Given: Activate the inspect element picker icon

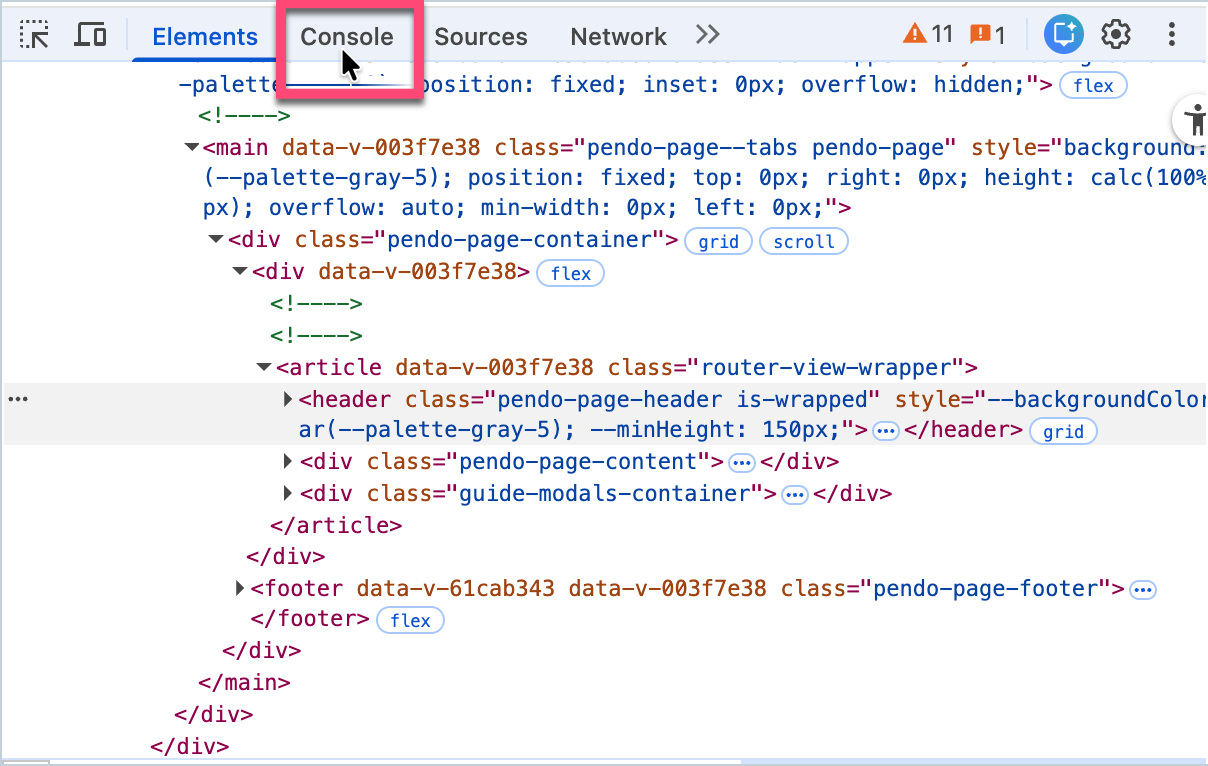Looking at the screenshot, I should tap(35, 36).
